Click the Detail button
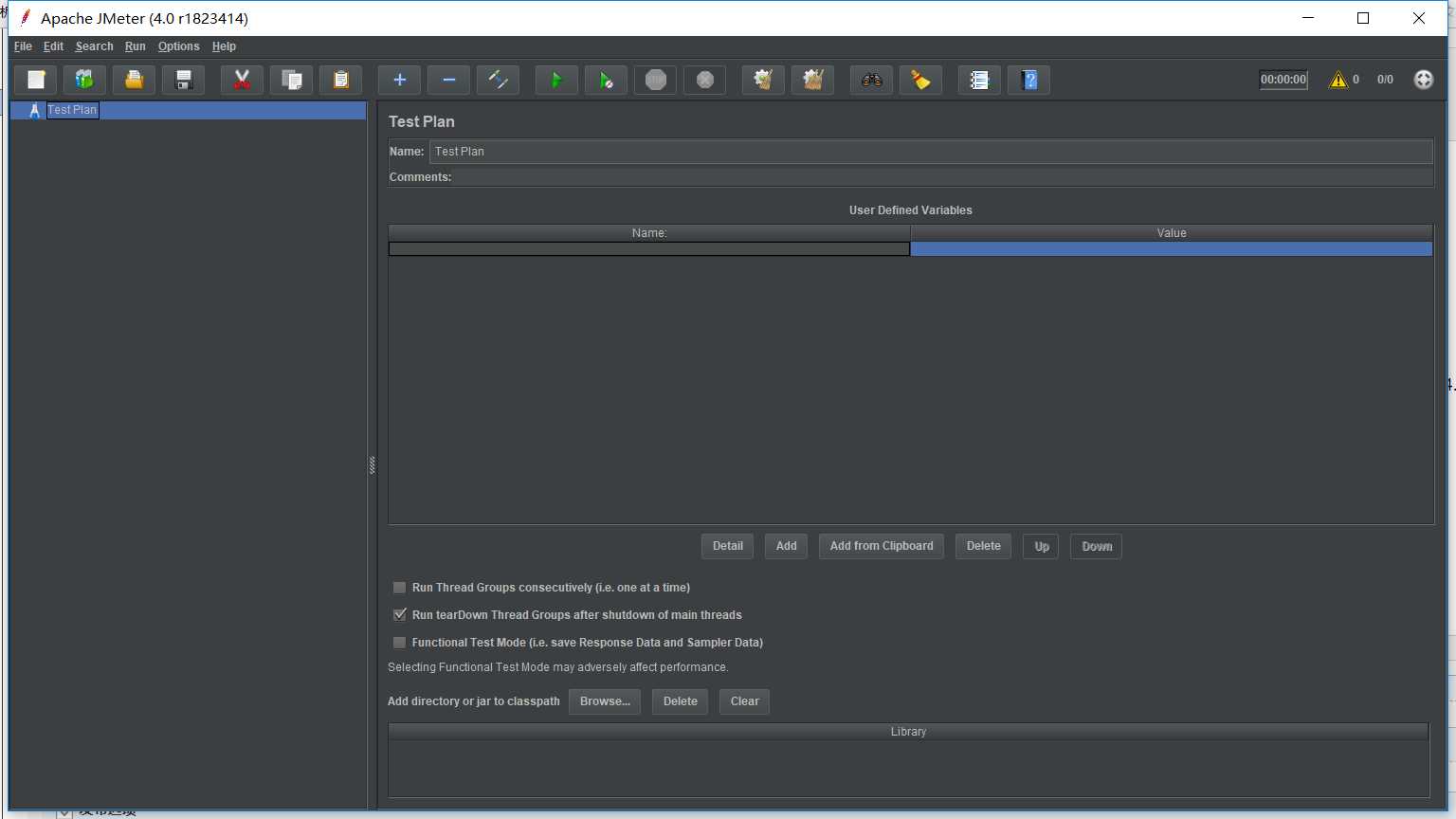This screenshot has height=819, width=1456. [x=728, y=546]
